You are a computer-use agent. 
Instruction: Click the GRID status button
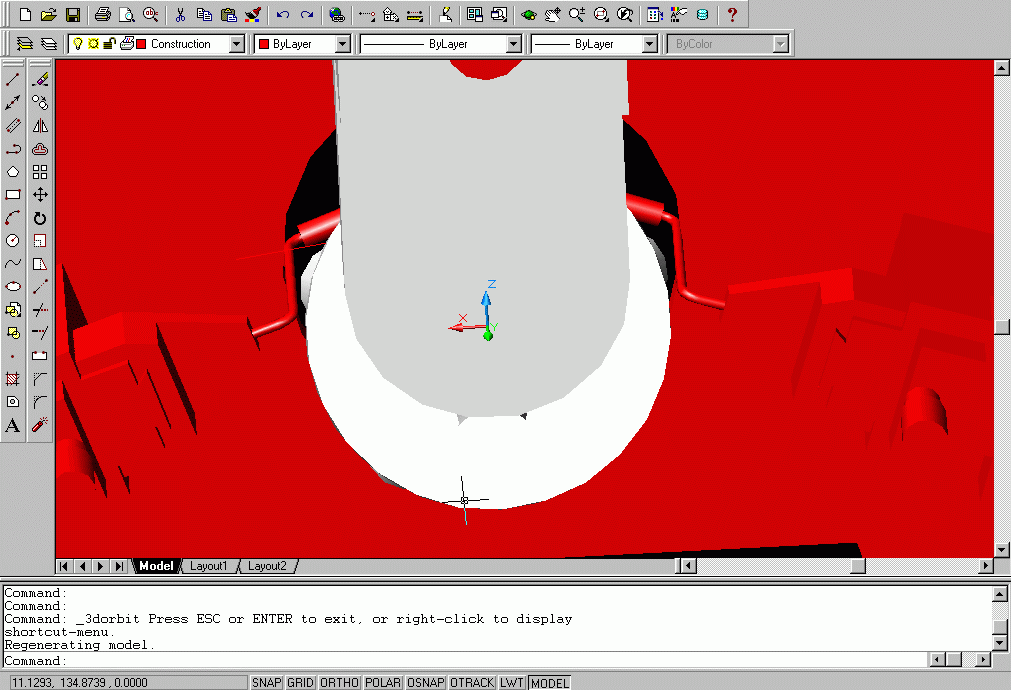coord(300,682)
